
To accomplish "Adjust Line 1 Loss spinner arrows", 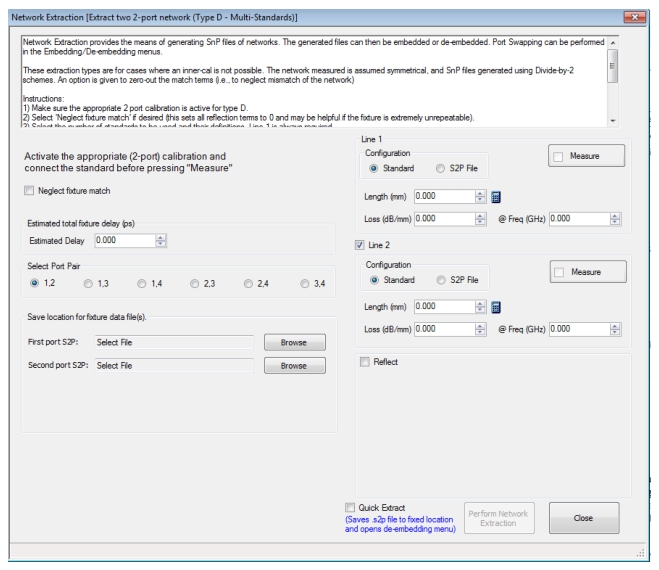I will (480, 219).
